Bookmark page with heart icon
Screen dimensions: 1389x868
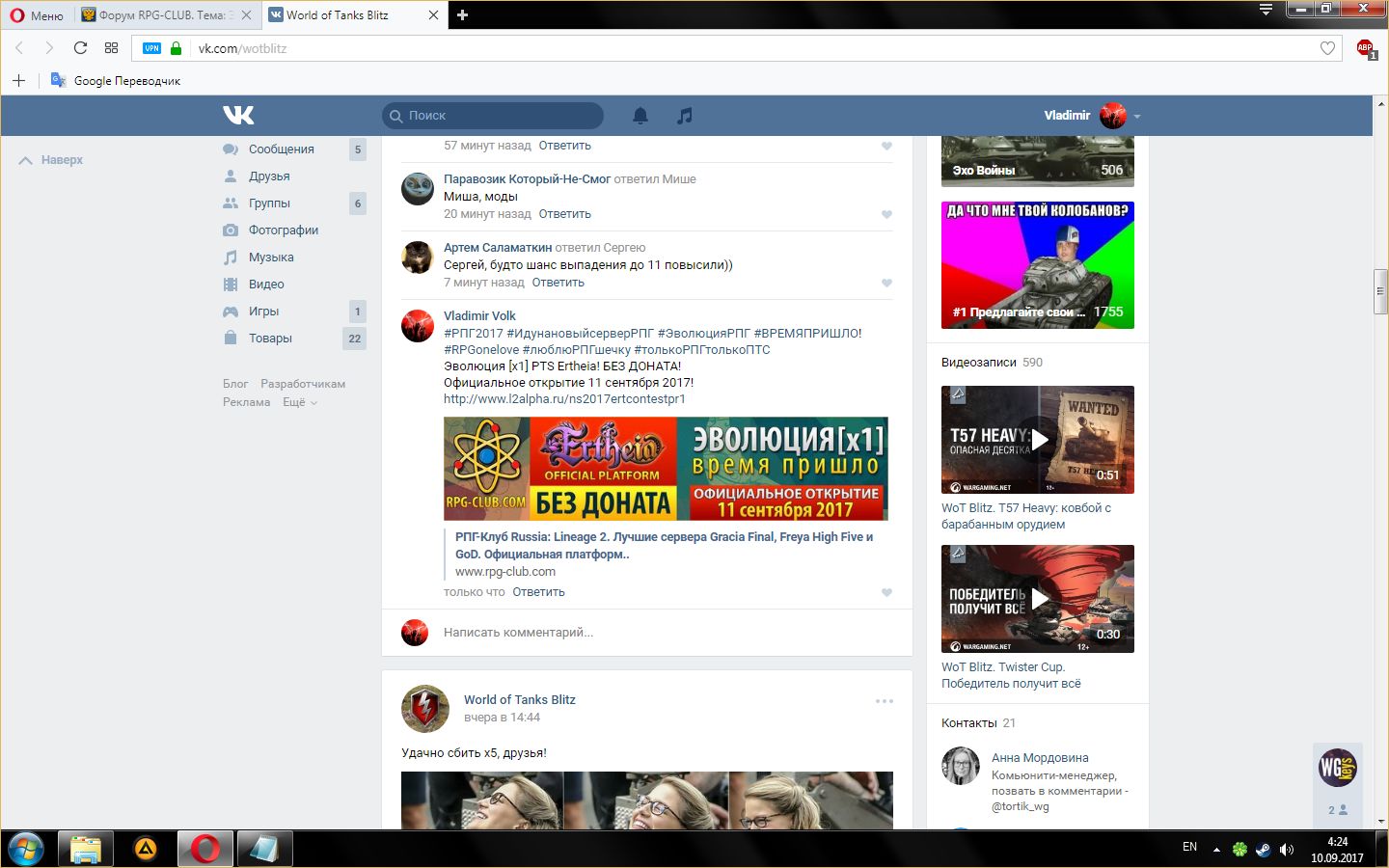tap(1327, 48)
